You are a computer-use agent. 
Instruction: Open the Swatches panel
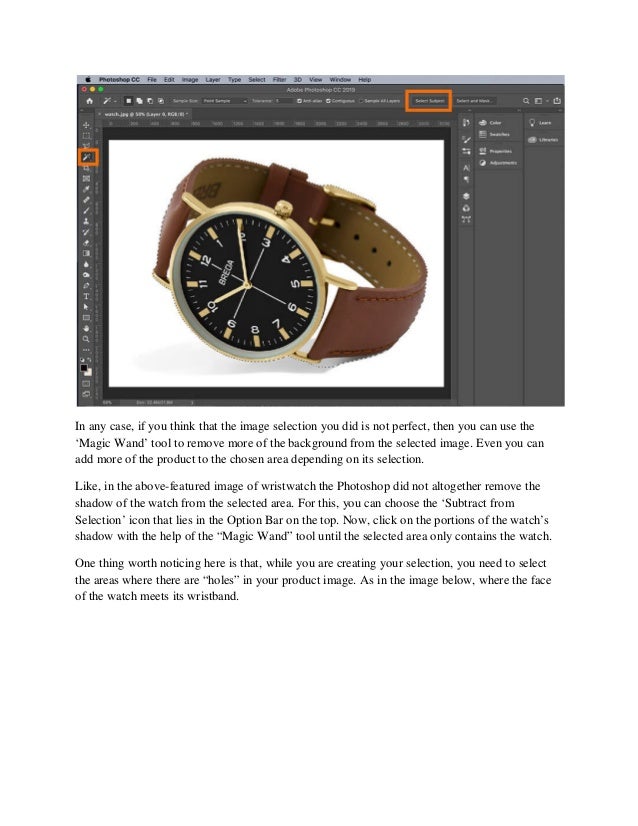click(x=494, y=134)
